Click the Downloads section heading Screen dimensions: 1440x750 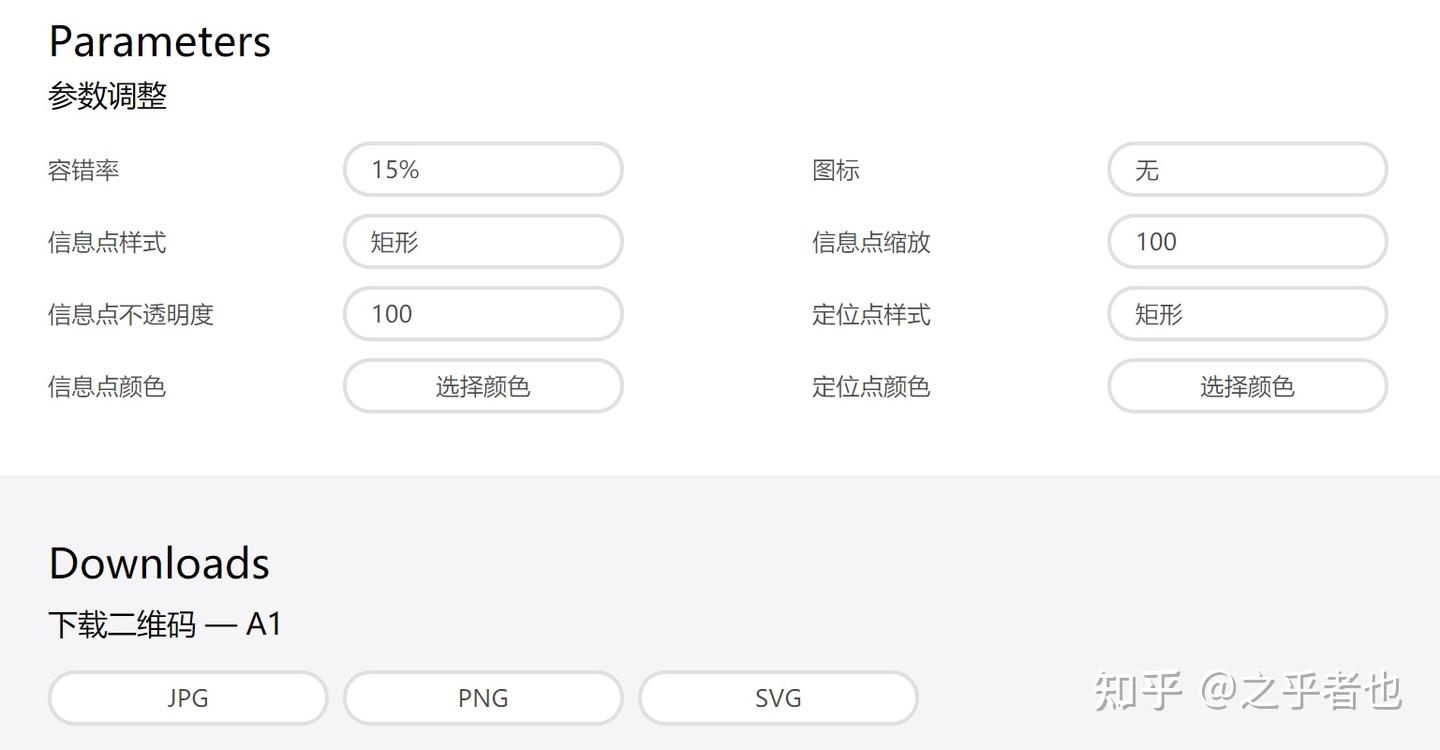[x=159, y=564]
